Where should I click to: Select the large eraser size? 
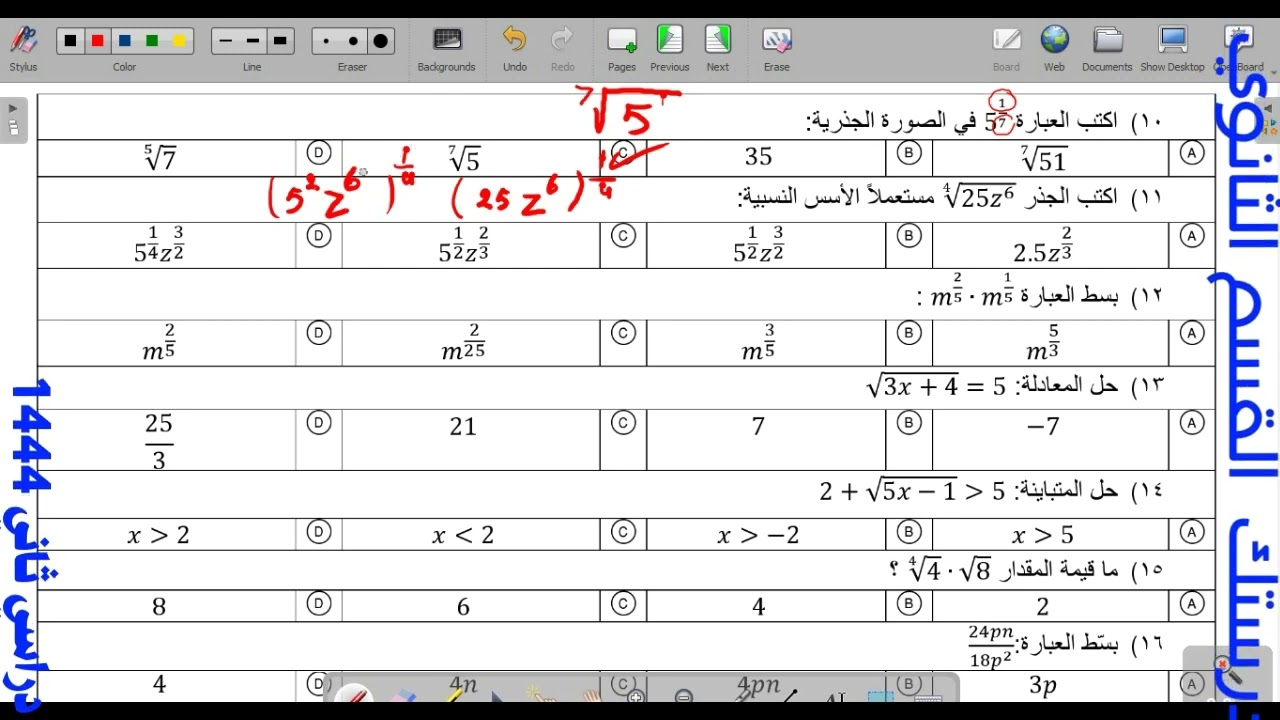click(380, 41)
